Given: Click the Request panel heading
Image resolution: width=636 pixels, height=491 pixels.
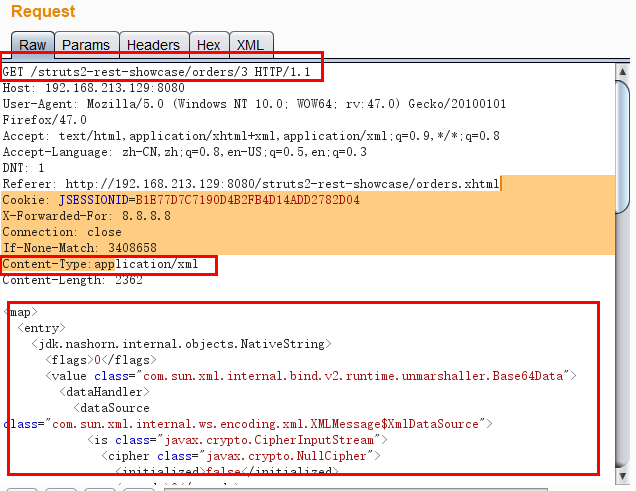Looking at the screenshot, I should 43,11.
